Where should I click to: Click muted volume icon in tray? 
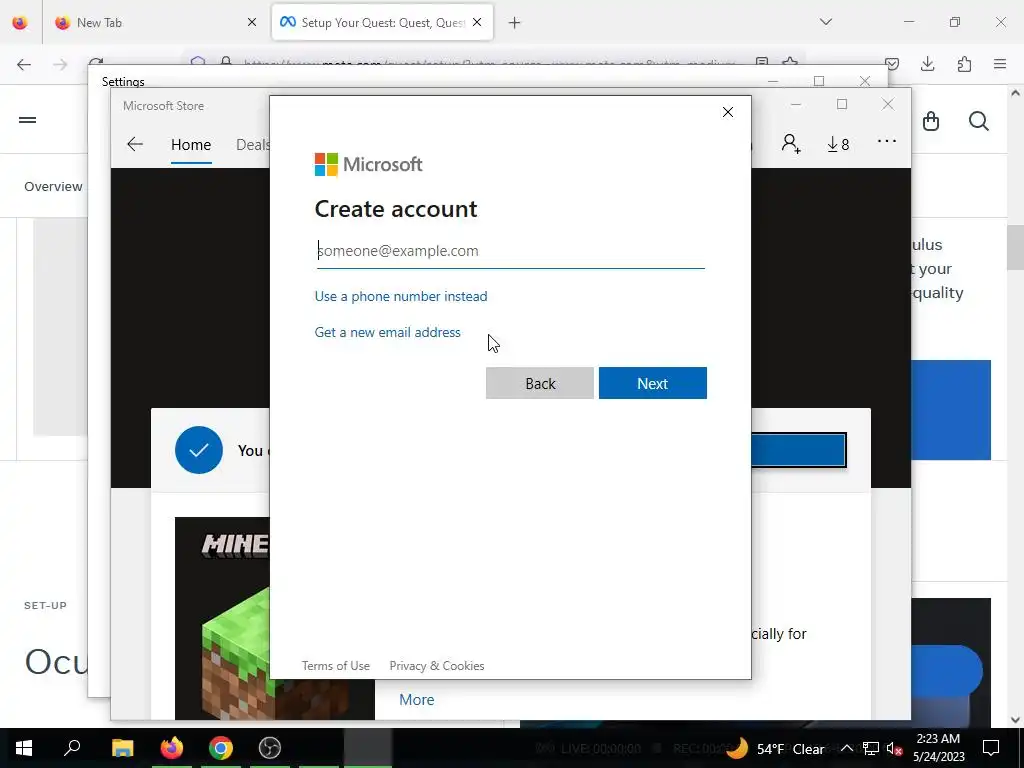click(894, 748)
